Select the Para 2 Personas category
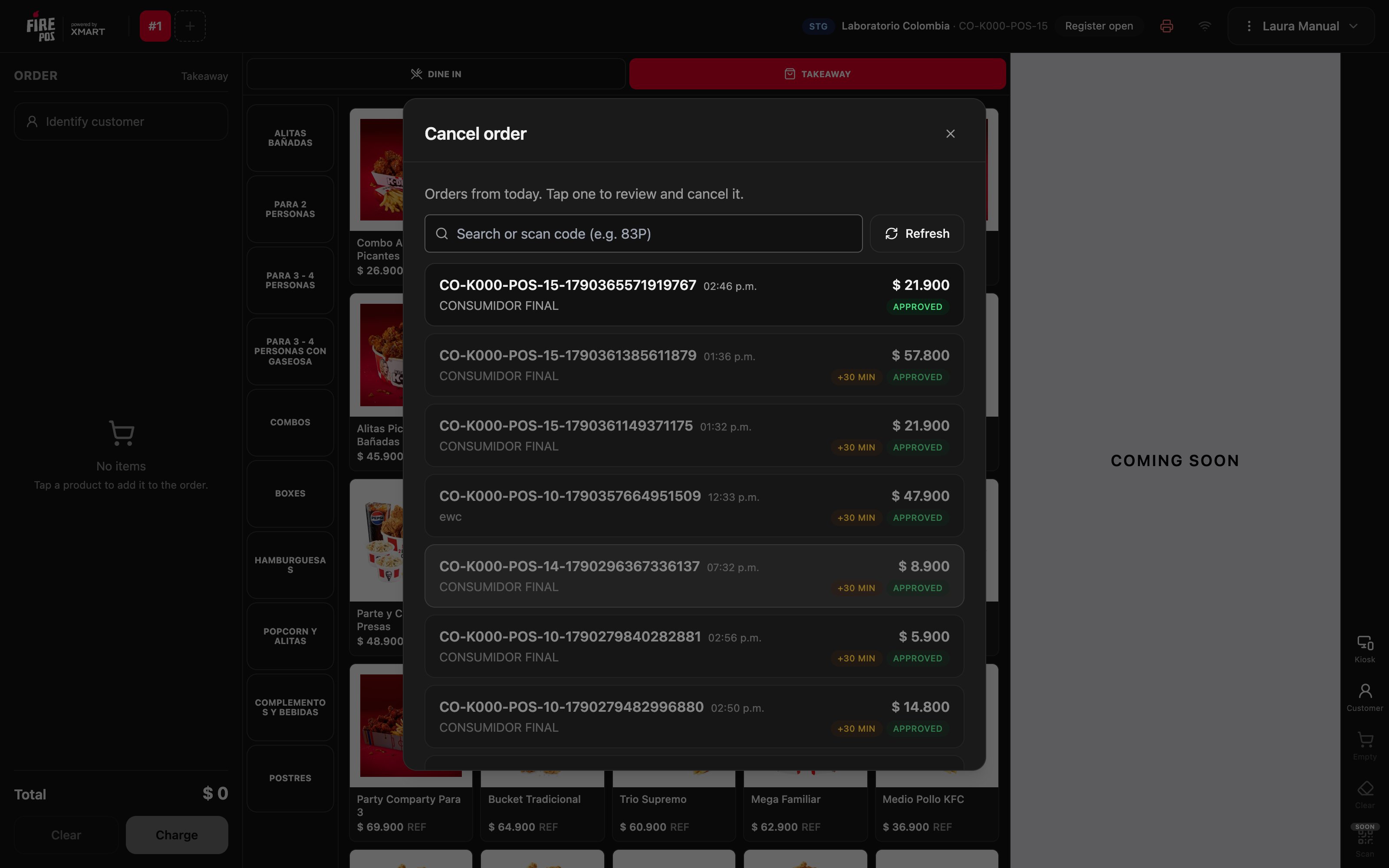Image resolution: width=1389 pixels, height=868 pixels. pyautogui.click(x=290, y=209)
